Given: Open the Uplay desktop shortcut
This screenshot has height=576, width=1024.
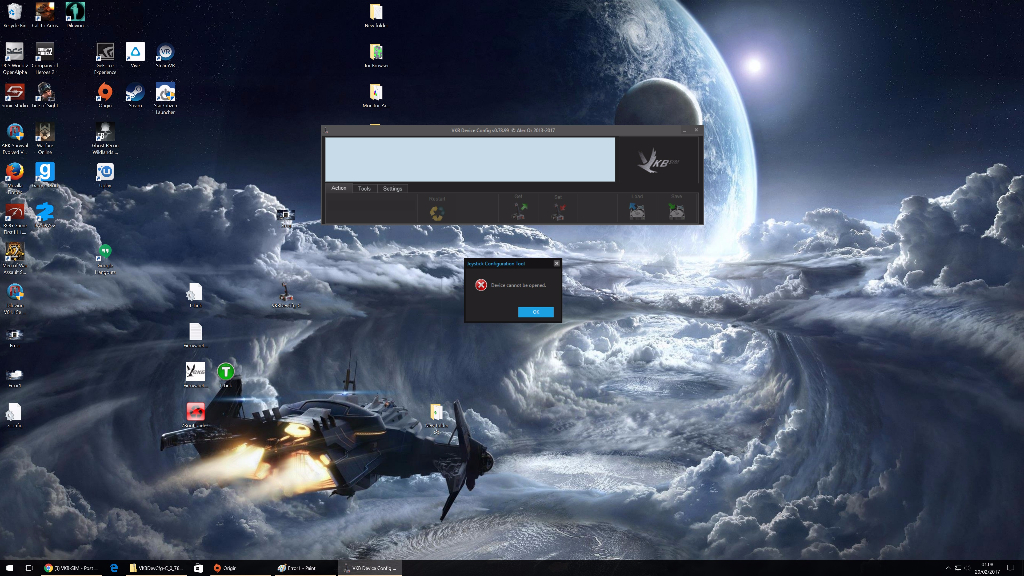Looking at the screenshot, I should pos(104,172).
